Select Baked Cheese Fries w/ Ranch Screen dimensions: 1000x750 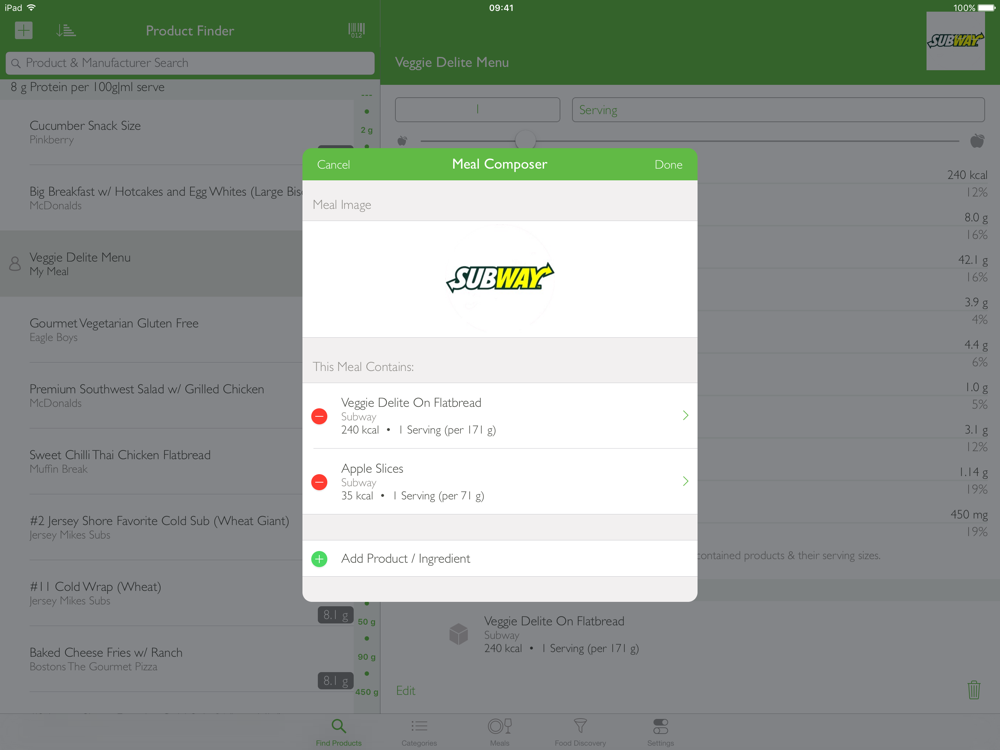pyautogui.click(x=177, y=659)
